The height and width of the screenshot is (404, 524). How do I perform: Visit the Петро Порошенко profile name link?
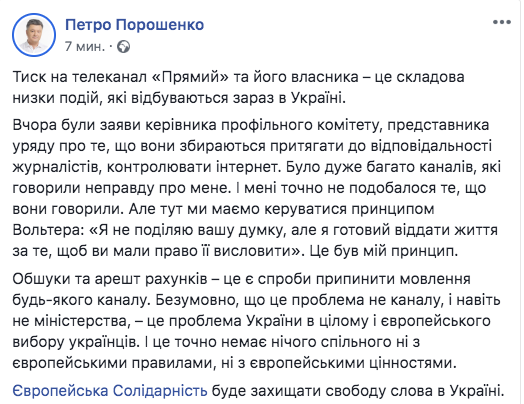(134, 25)
